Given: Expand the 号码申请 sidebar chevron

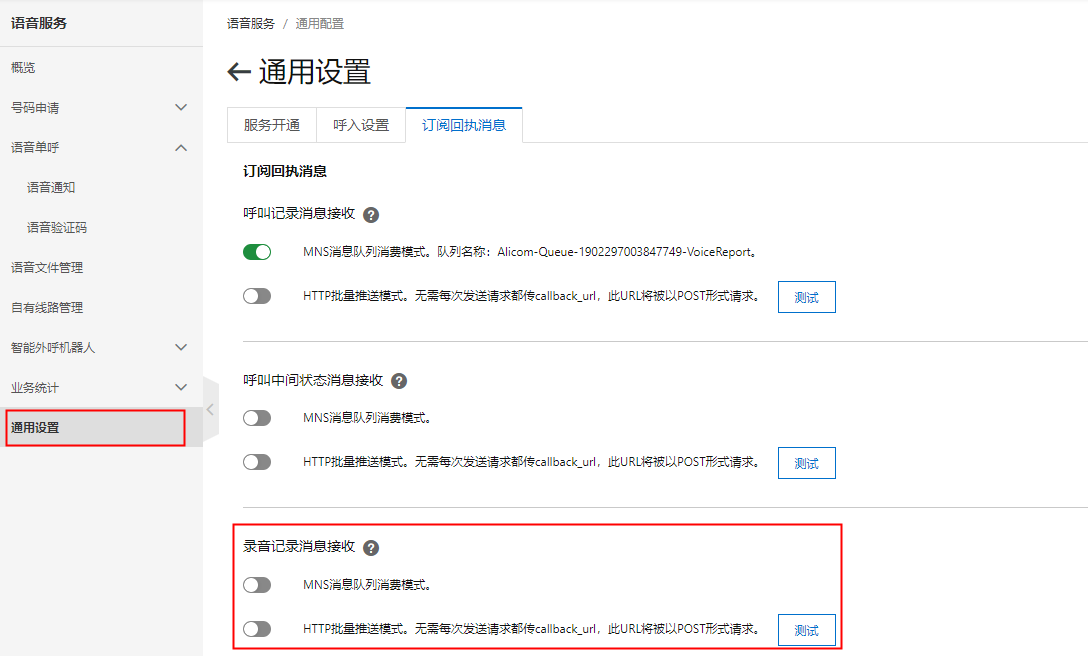Looking at the screenshot, I should [181, 108].
